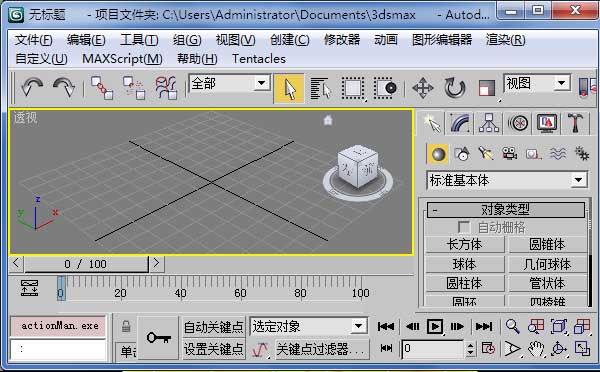Toggle 设置关键点 set key mode
The height and width of the screenshot is (372, 600).
coord(214,349)
